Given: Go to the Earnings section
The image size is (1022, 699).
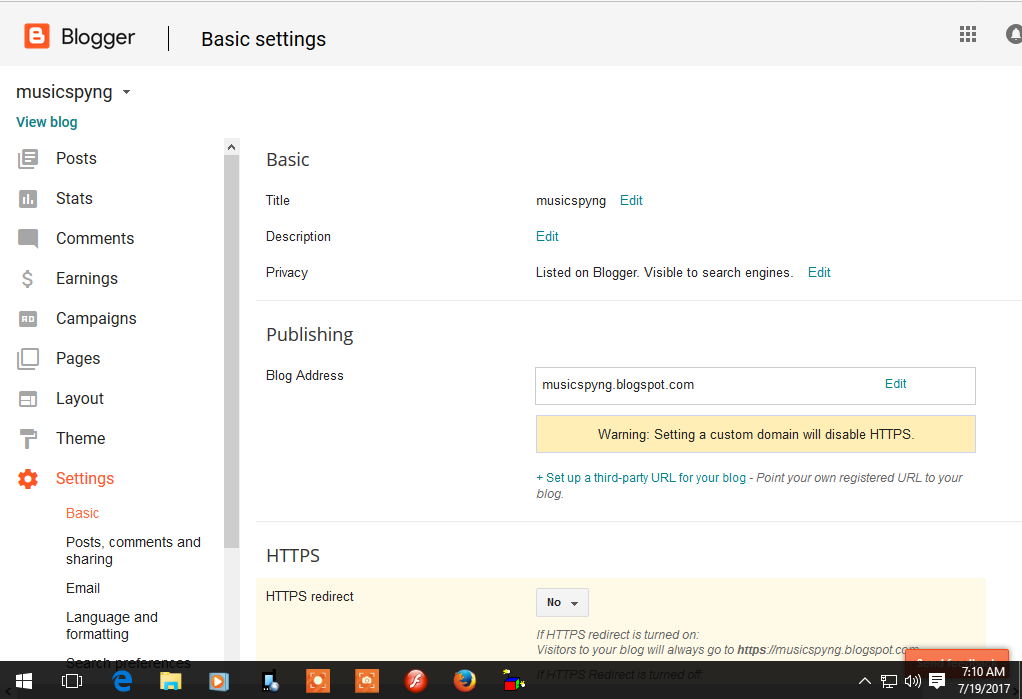Looking at the screenshot, I should click(87, 278).
